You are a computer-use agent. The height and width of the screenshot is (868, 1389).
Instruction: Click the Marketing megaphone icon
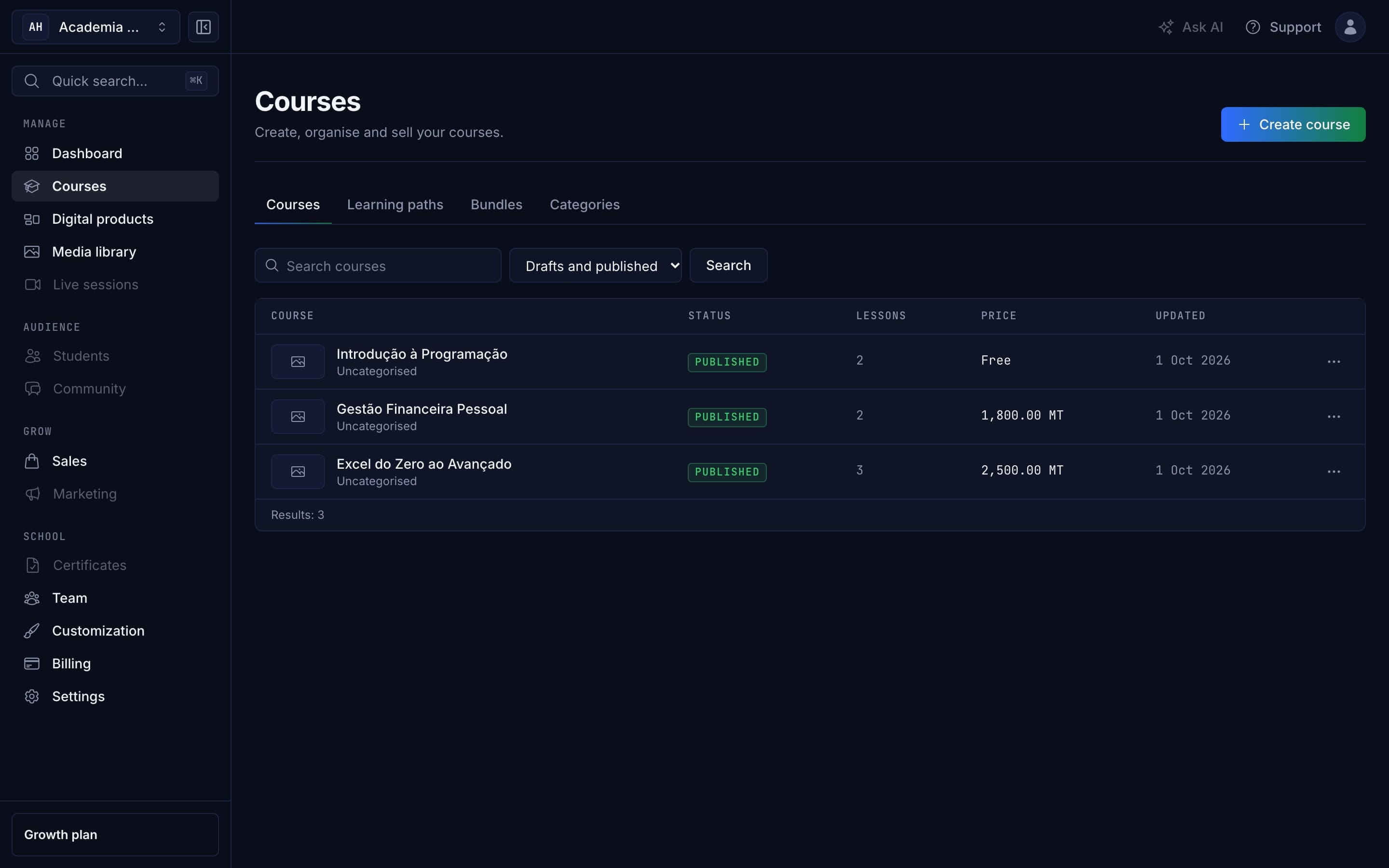pos(33,494)
